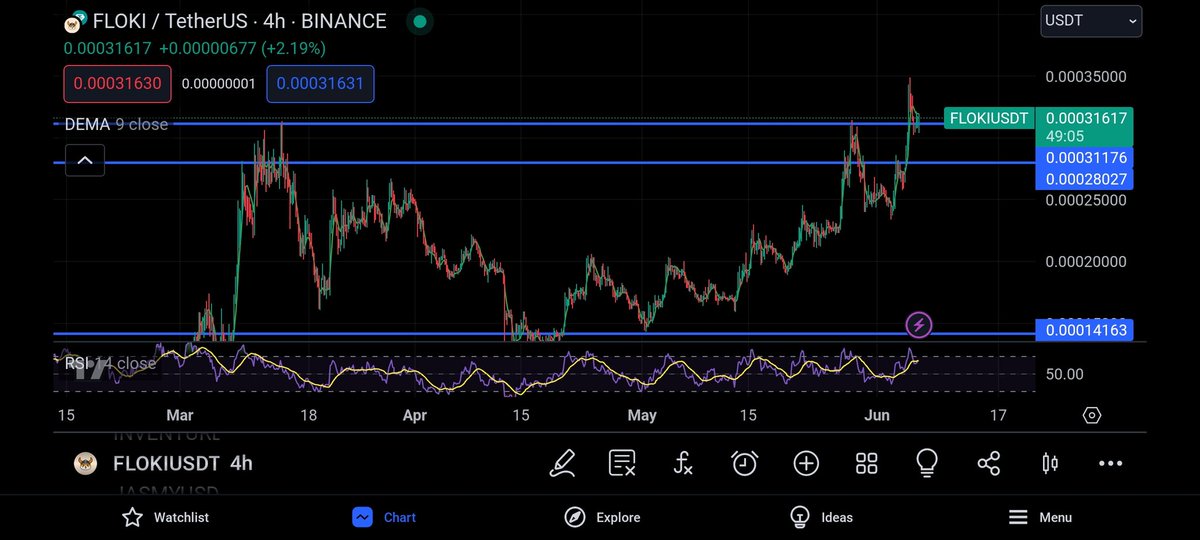1200x540 pixels.
Task: Change the 4h interval in toolbar
Action: [x=241, y=464]
